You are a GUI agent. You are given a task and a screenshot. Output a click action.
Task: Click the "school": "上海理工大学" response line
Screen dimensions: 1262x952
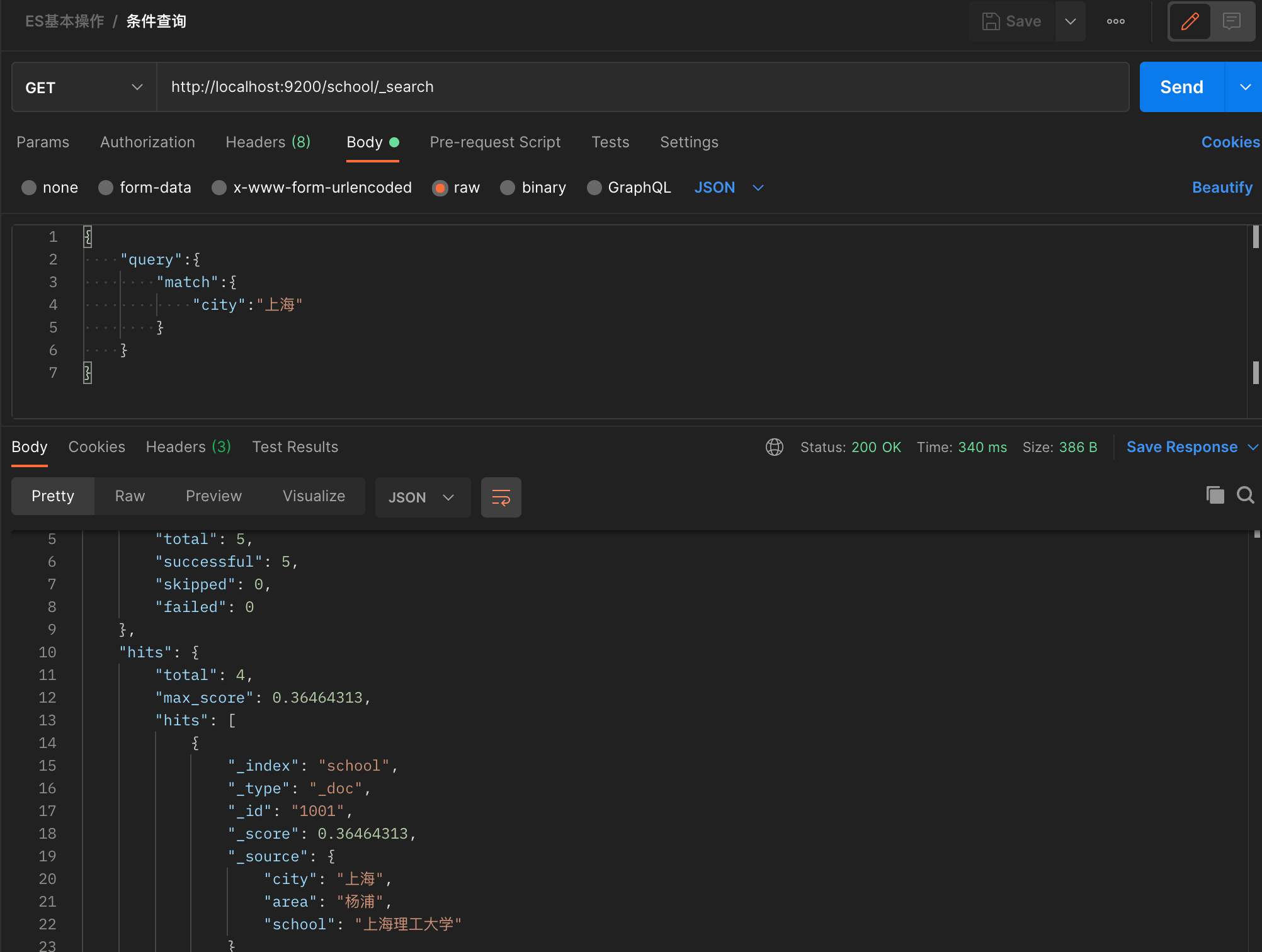[x=363, y=924]
